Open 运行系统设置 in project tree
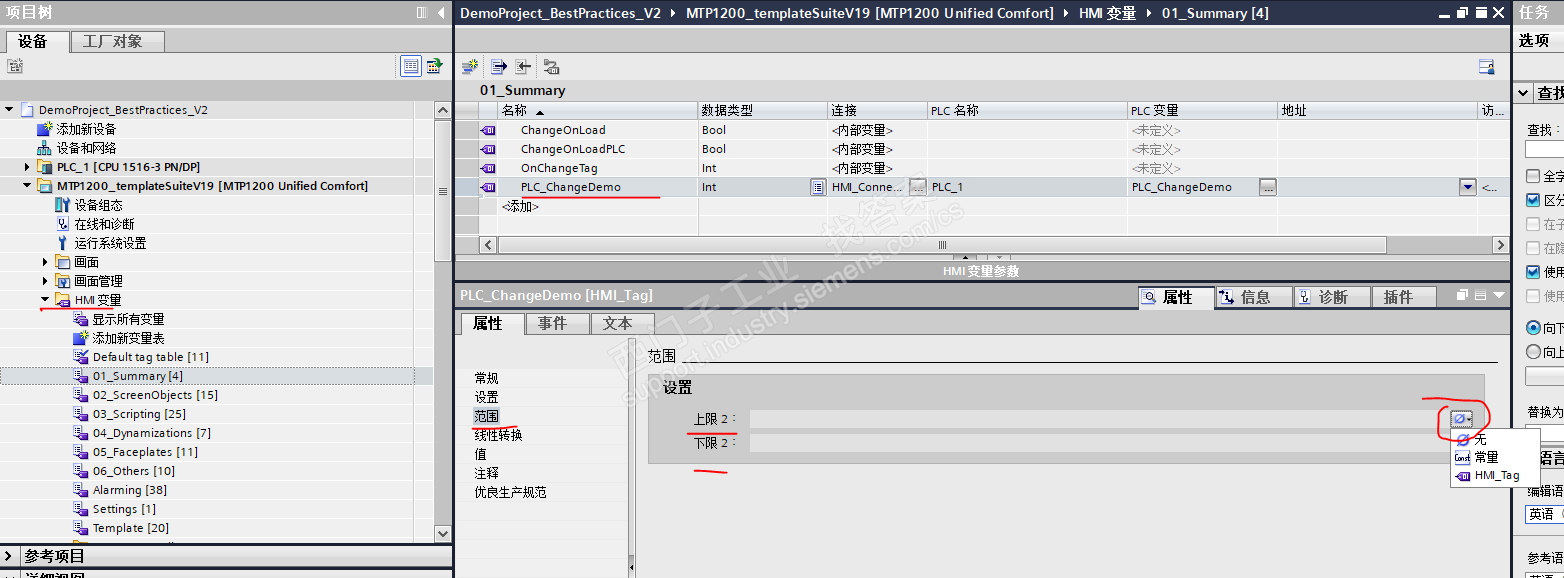This screenshot has width=1564, height=578. [x=110, y=243]
